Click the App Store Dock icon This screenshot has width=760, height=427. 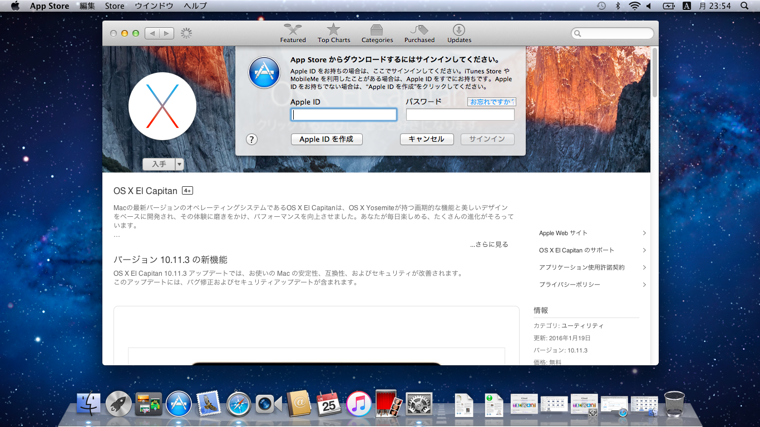pyautogui.click(x=178, y=404)
